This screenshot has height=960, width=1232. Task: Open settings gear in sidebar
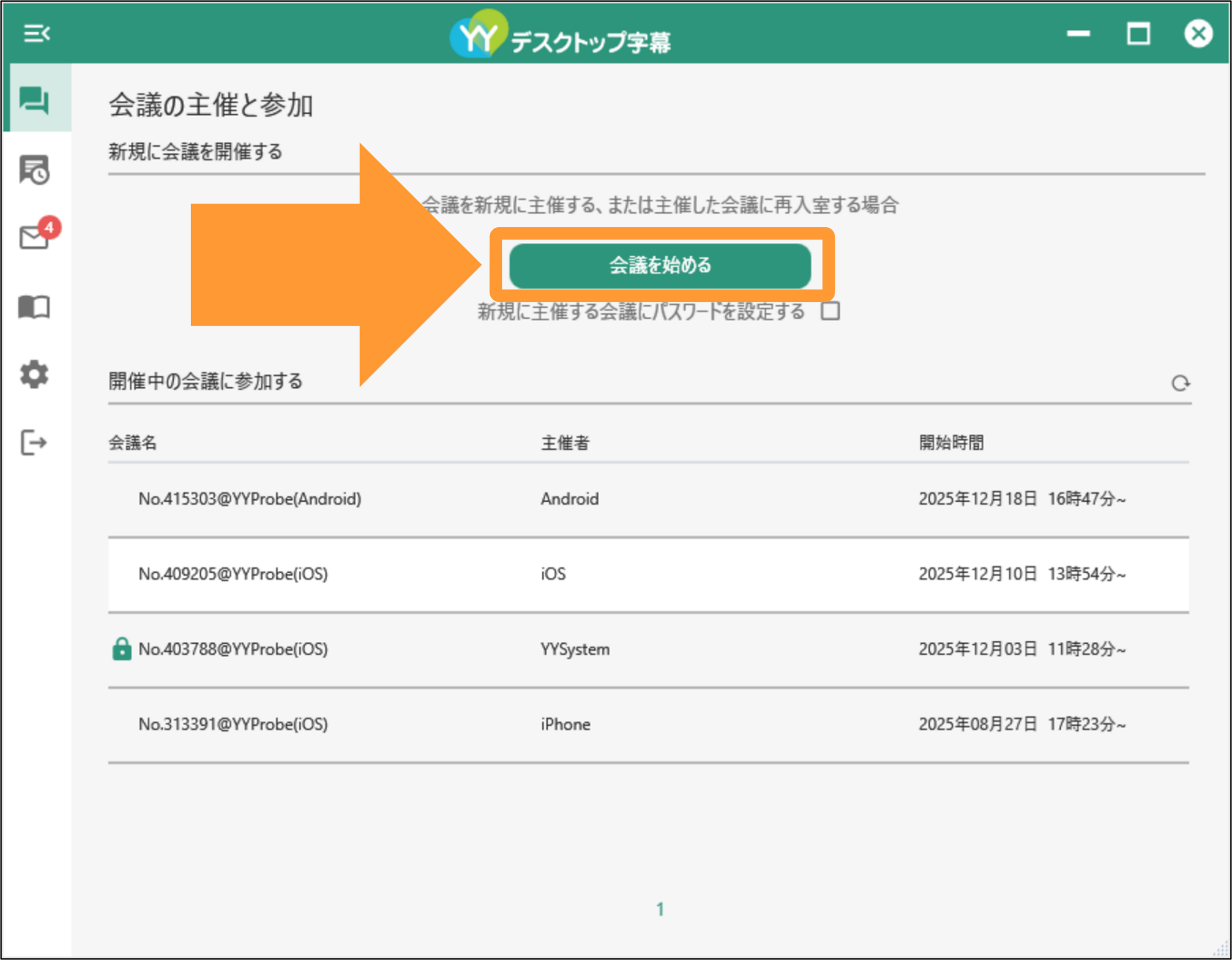click(35, 374)
